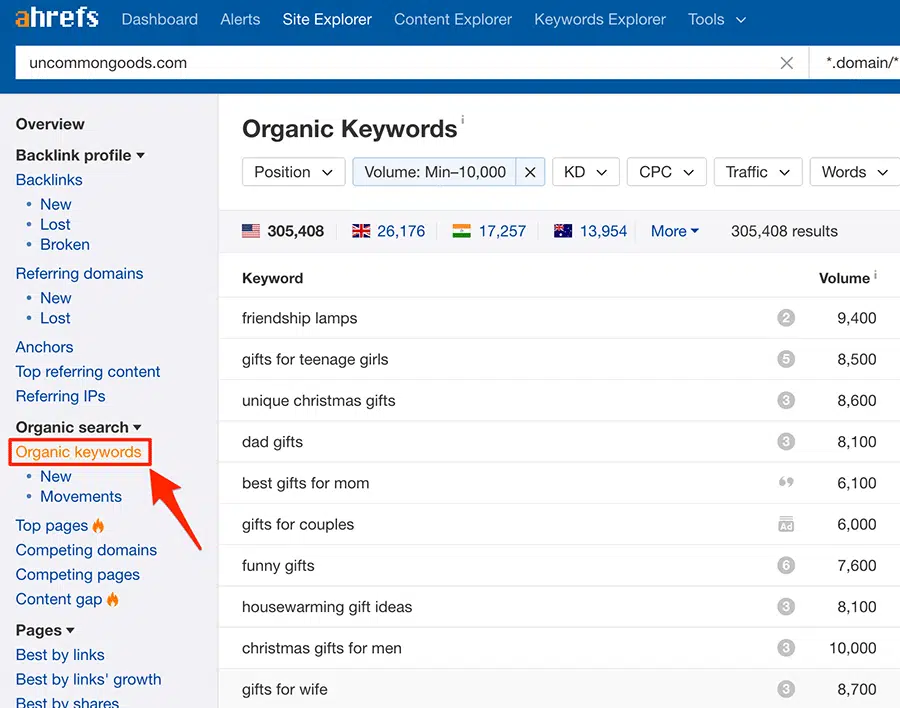Expand the More country list
This screenshot has height=708, width=900.
click(674, 231)
